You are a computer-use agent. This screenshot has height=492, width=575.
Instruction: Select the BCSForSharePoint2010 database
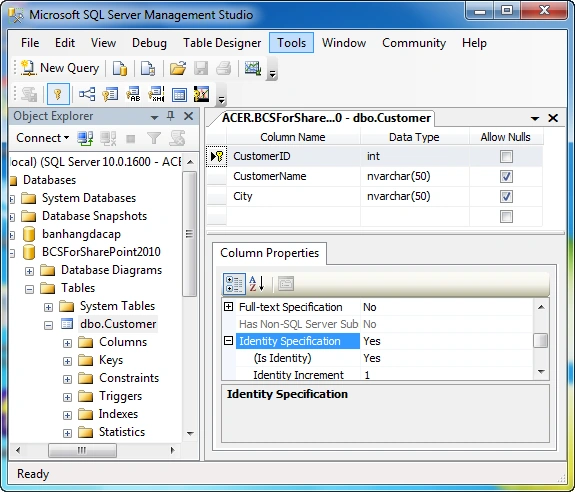(101, 252)
